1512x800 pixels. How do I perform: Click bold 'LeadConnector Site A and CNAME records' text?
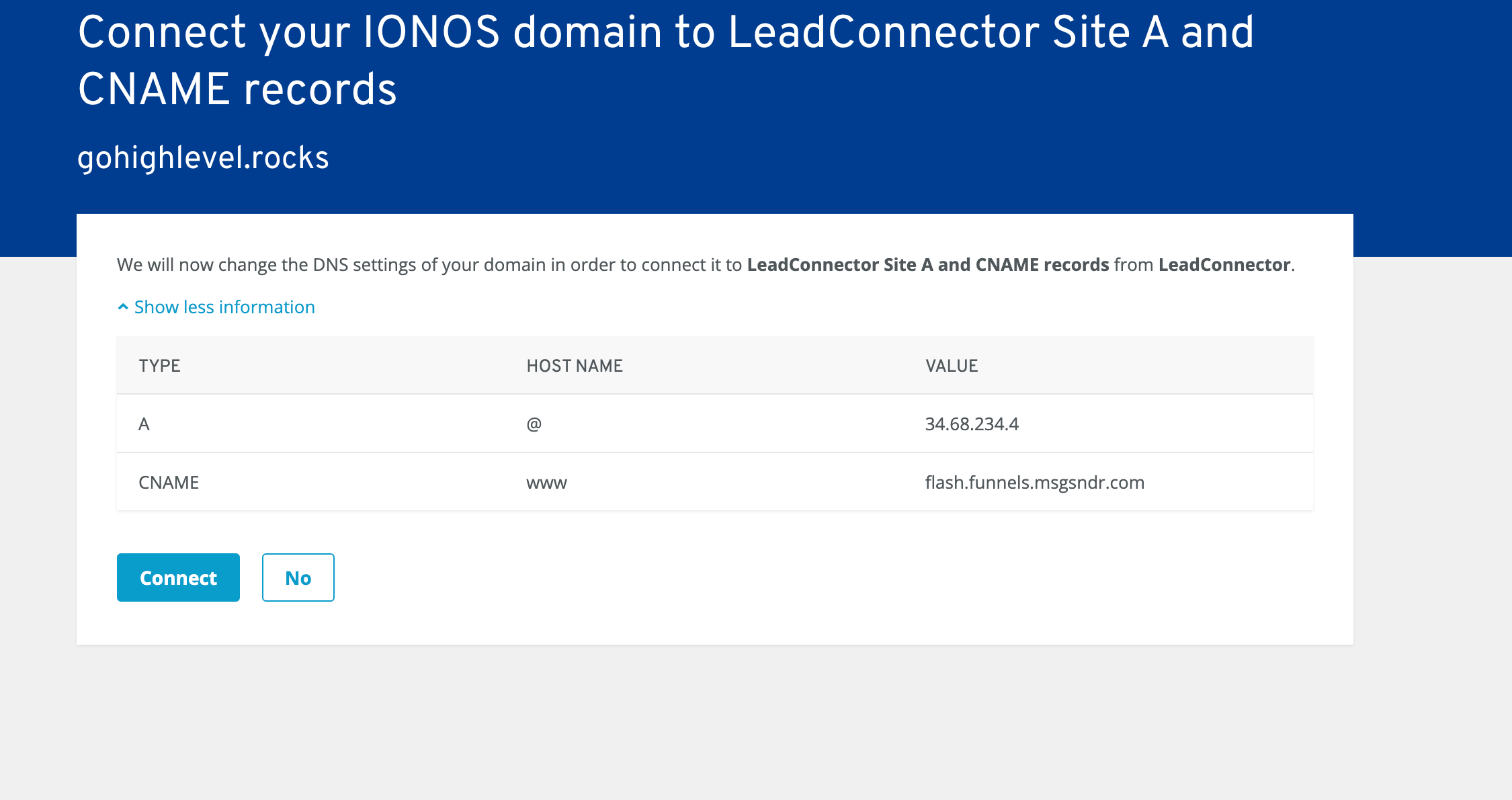pyautogui.click(x=928, y=265)
